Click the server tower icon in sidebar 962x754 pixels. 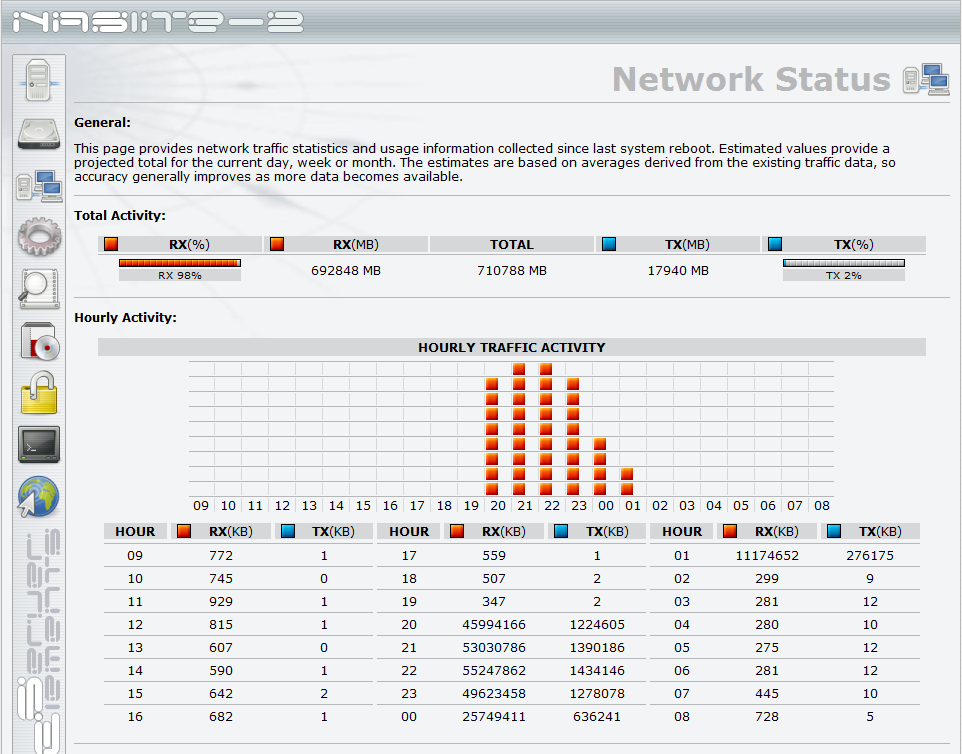tap(39, 78)
